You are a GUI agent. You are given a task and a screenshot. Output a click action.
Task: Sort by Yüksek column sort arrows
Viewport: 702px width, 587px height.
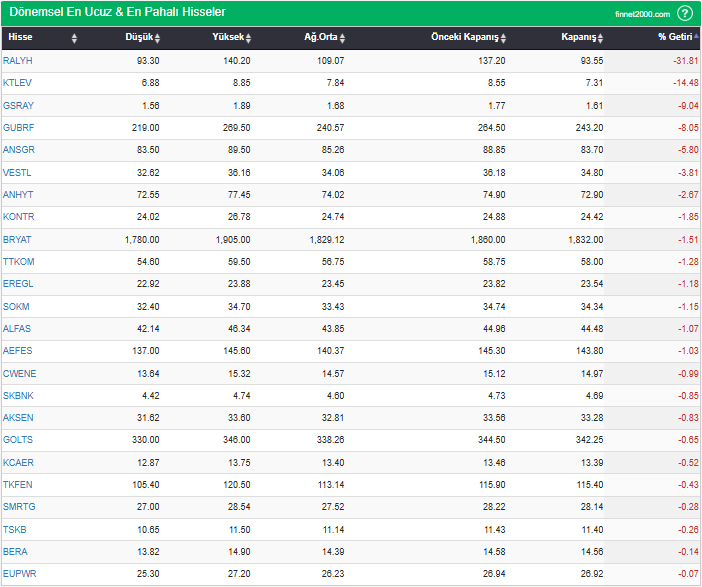click(x=248, y=39)
